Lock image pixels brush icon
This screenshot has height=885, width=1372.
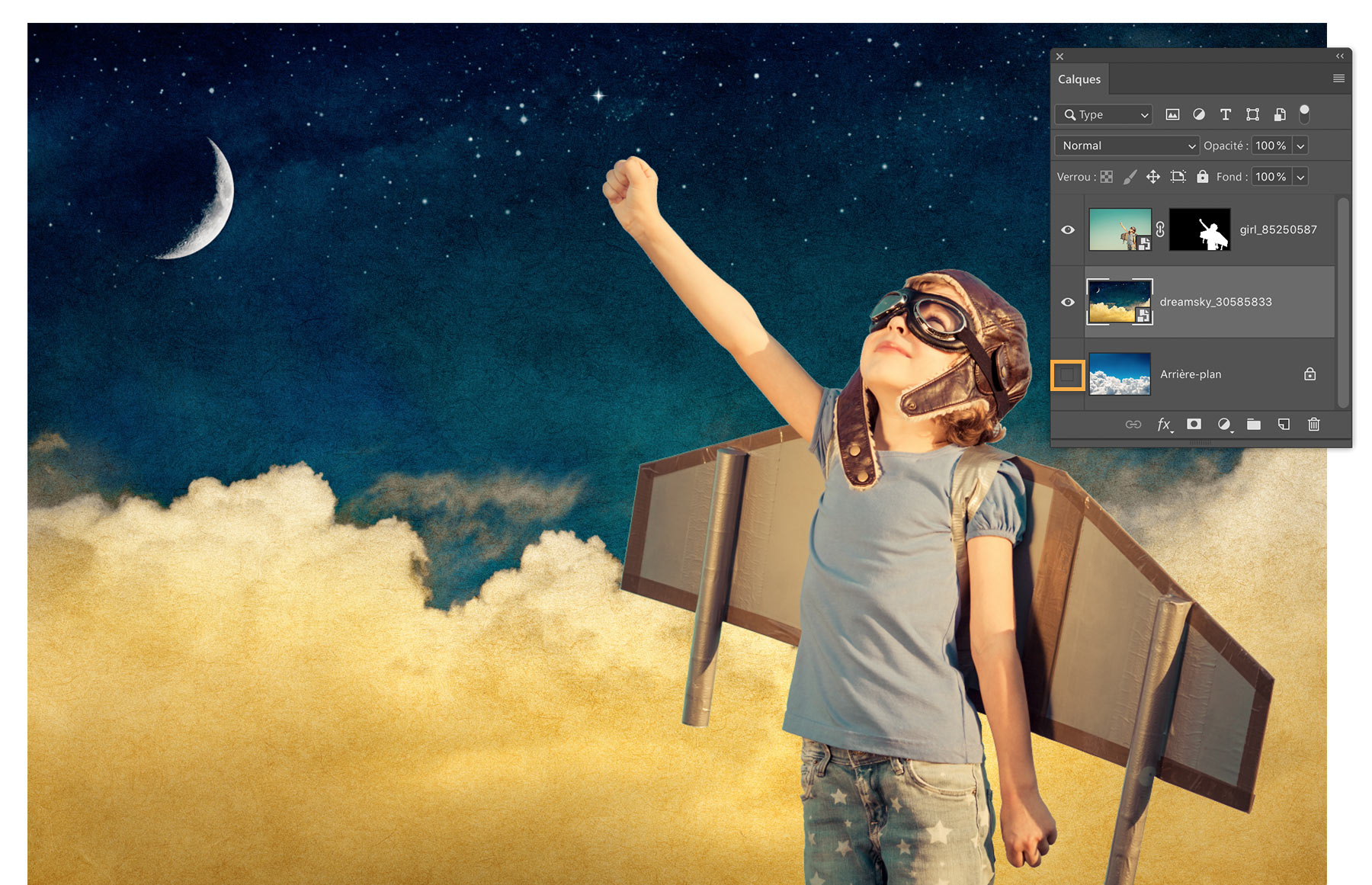[1130, 177]
